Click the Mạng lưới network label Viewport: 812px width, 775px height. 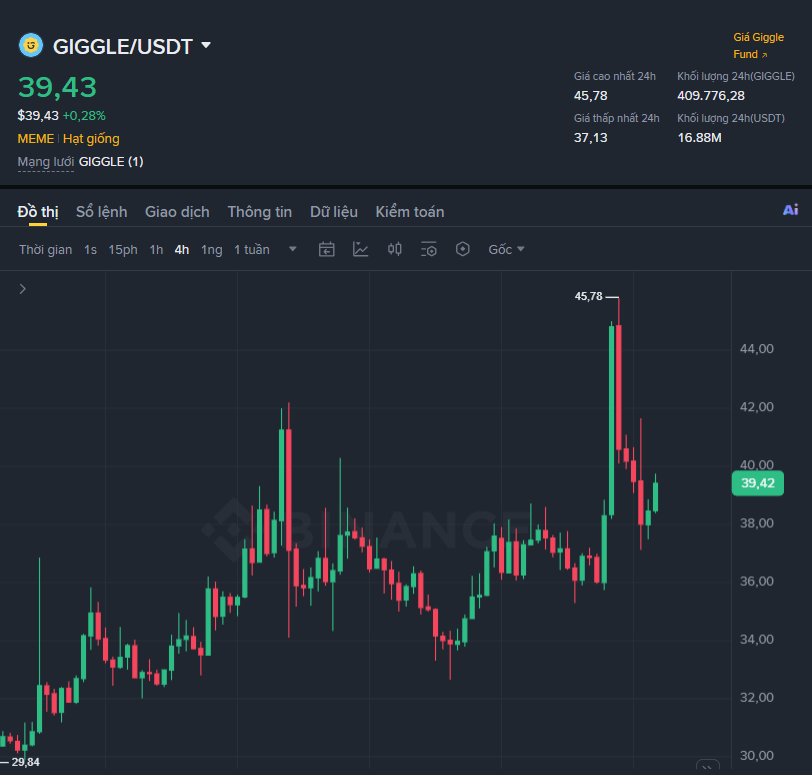tap(46, 162)
